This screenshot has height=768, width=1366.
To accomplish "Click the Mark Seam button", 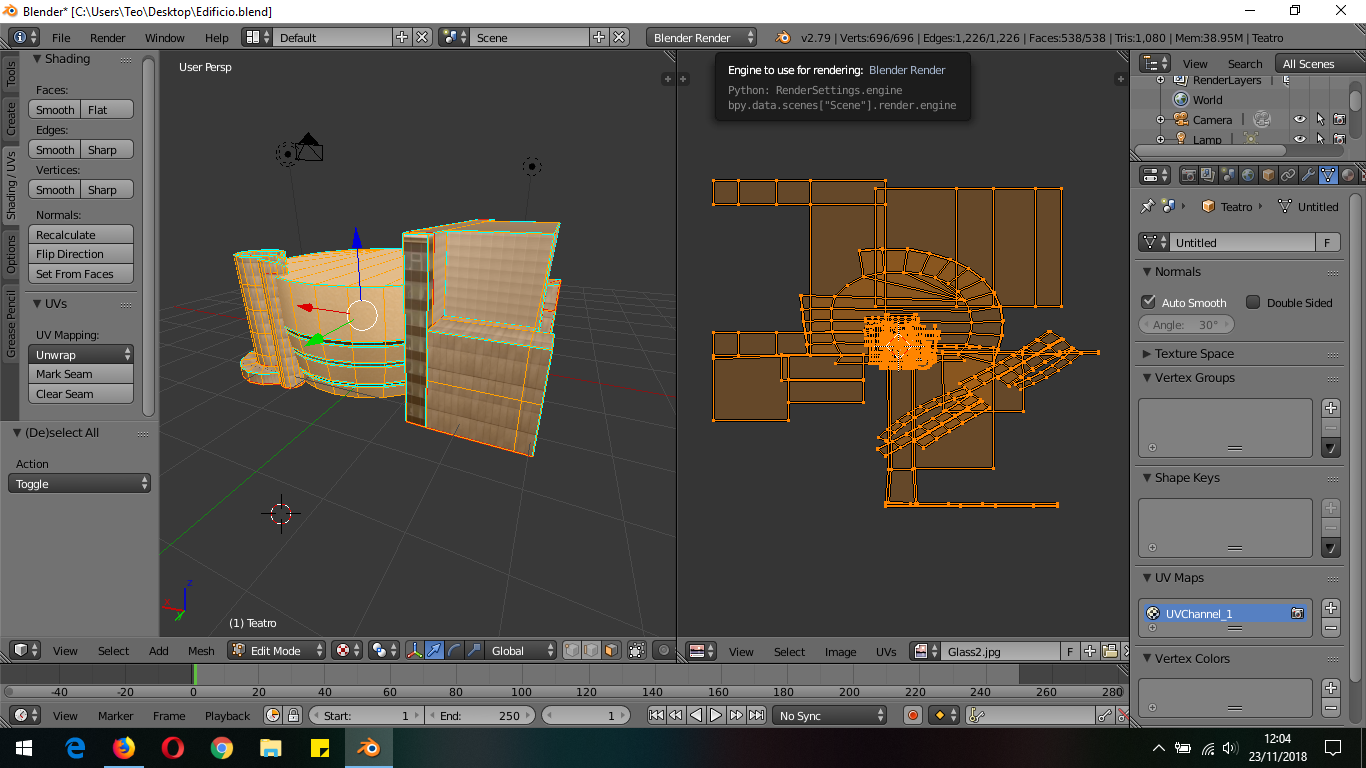I will pos(80,374).
